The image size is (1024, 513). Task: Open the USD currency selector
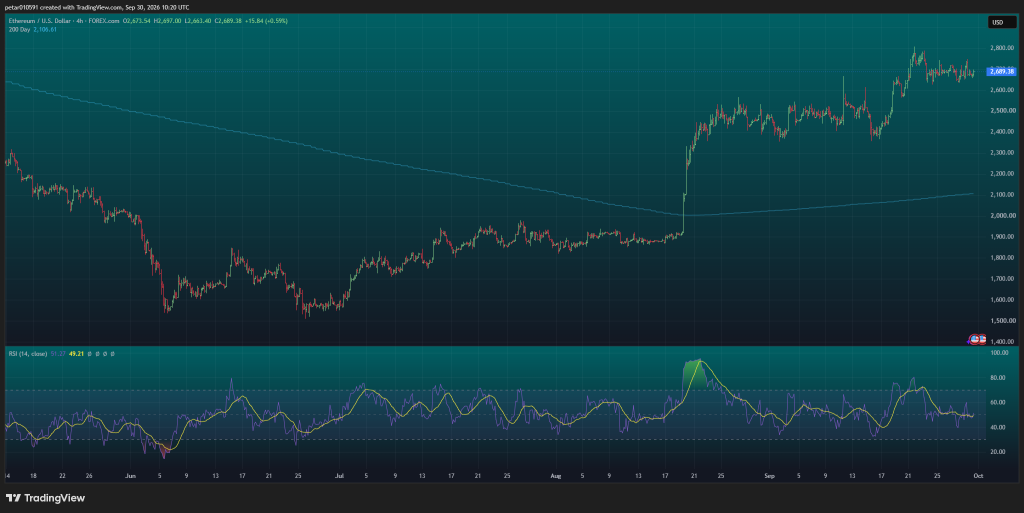pyautogui.click(x=998, y=22)
